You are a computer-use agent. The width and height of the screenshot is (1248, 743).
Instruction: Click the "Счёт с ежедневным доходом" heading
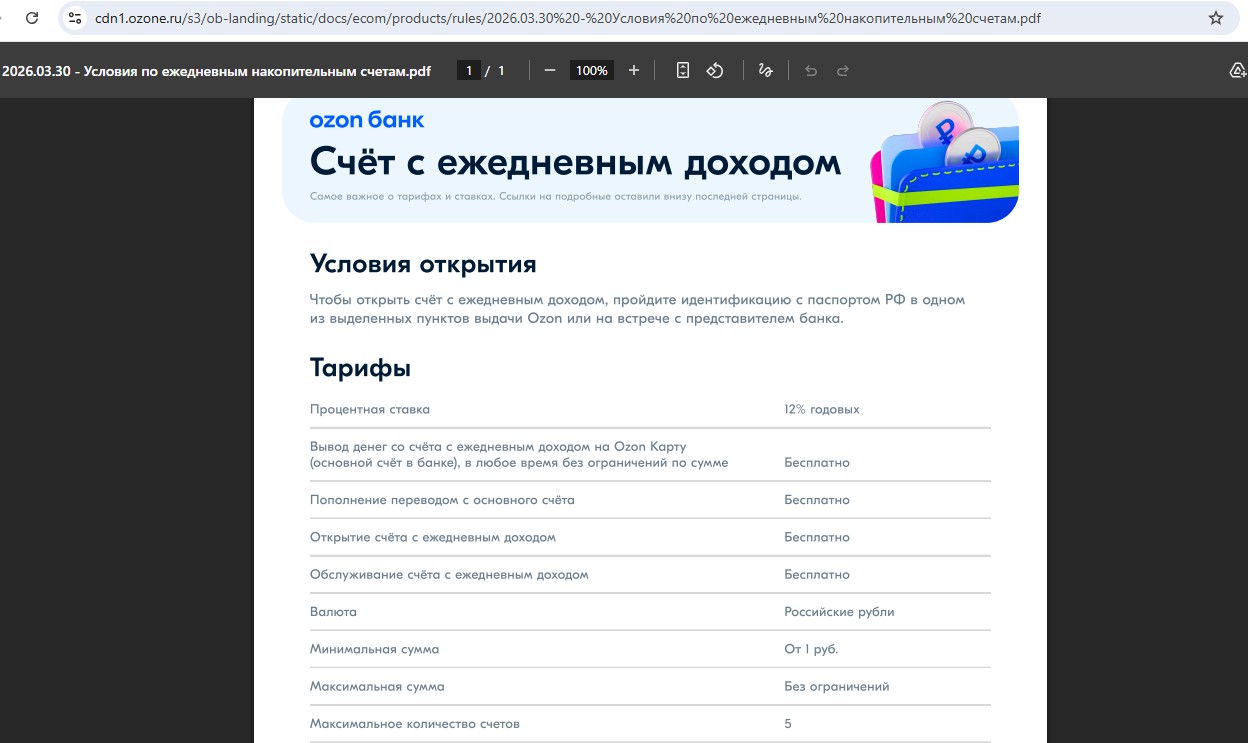coord(575,161)
